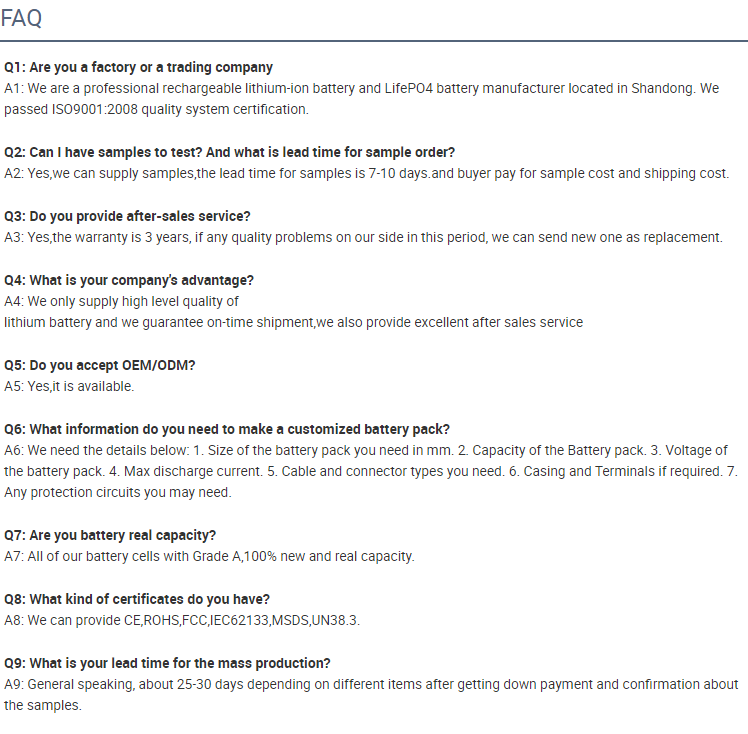Click the A5 answer 'Yes,it is available'

[69, 386]
